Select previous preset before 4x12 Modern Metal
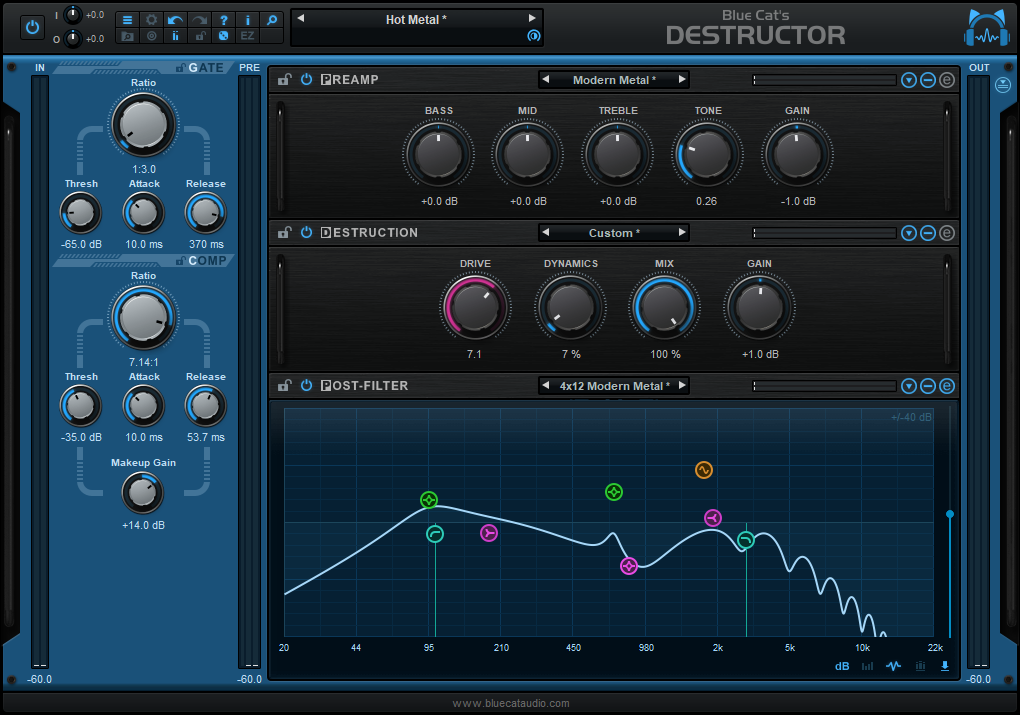Screen dimensions: 1020x715 coord(546,385)
